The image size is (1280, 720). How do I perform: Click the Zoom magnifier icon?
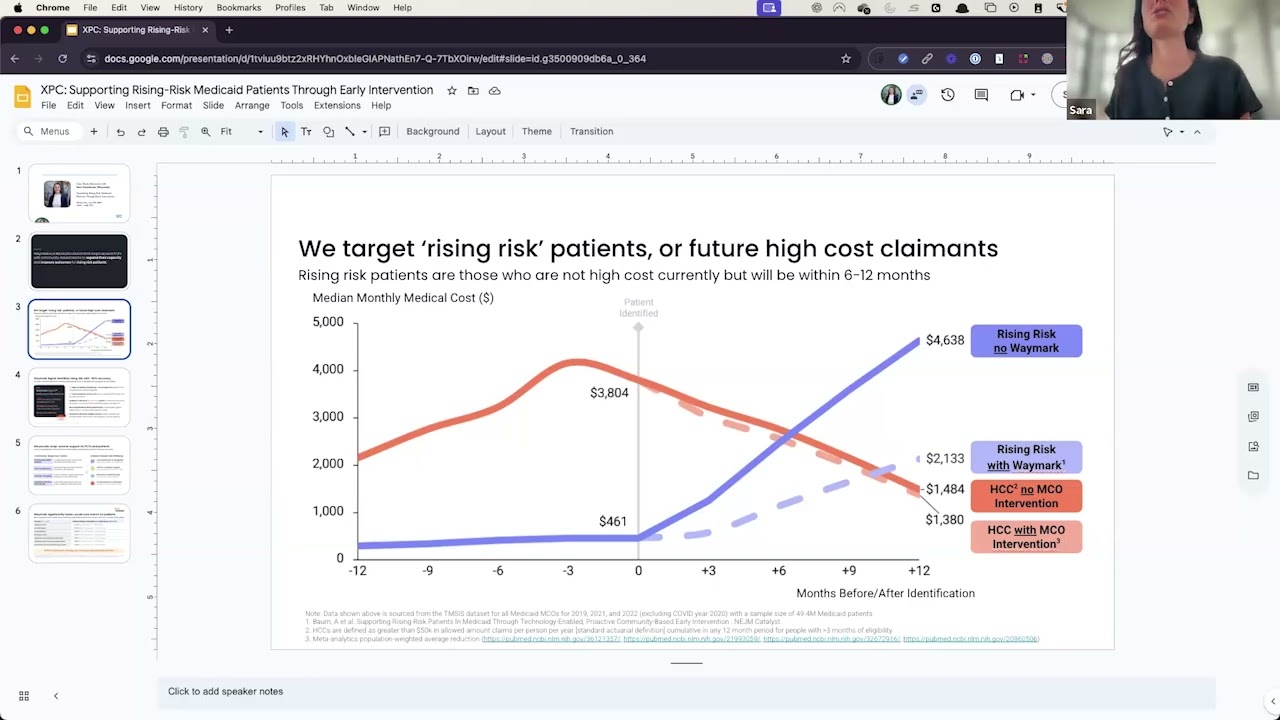point(205,132)
